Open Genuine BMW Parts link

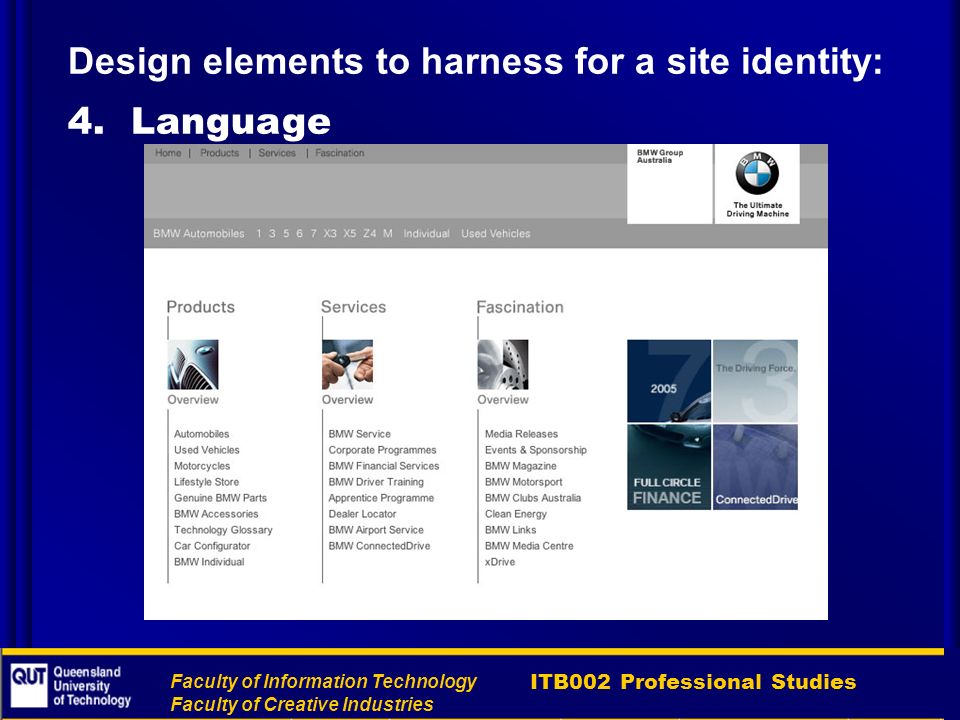220,498
